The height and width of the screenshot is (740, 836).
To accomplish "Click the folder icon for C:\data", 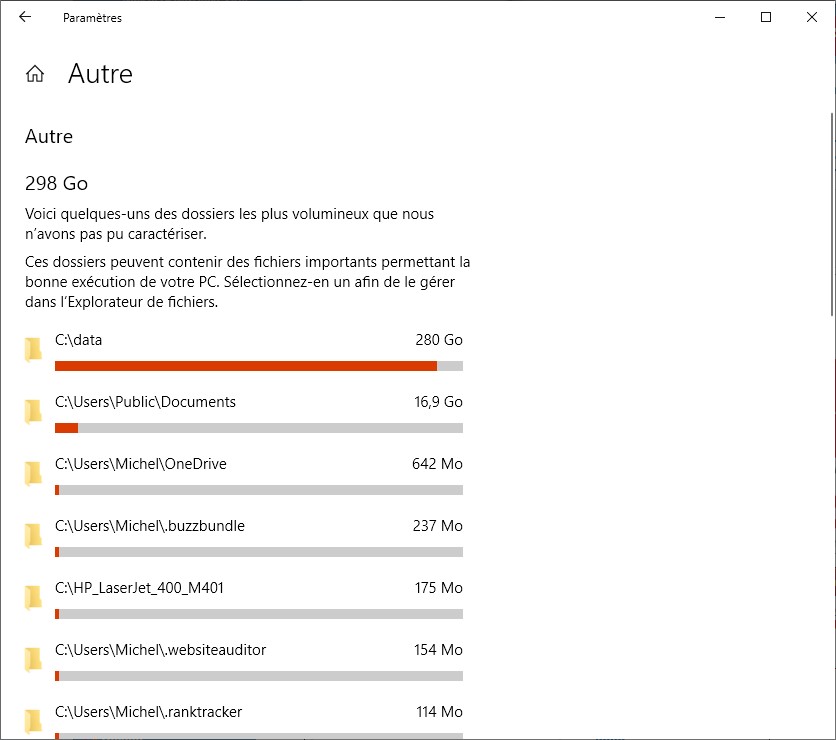I will point(34,349).
